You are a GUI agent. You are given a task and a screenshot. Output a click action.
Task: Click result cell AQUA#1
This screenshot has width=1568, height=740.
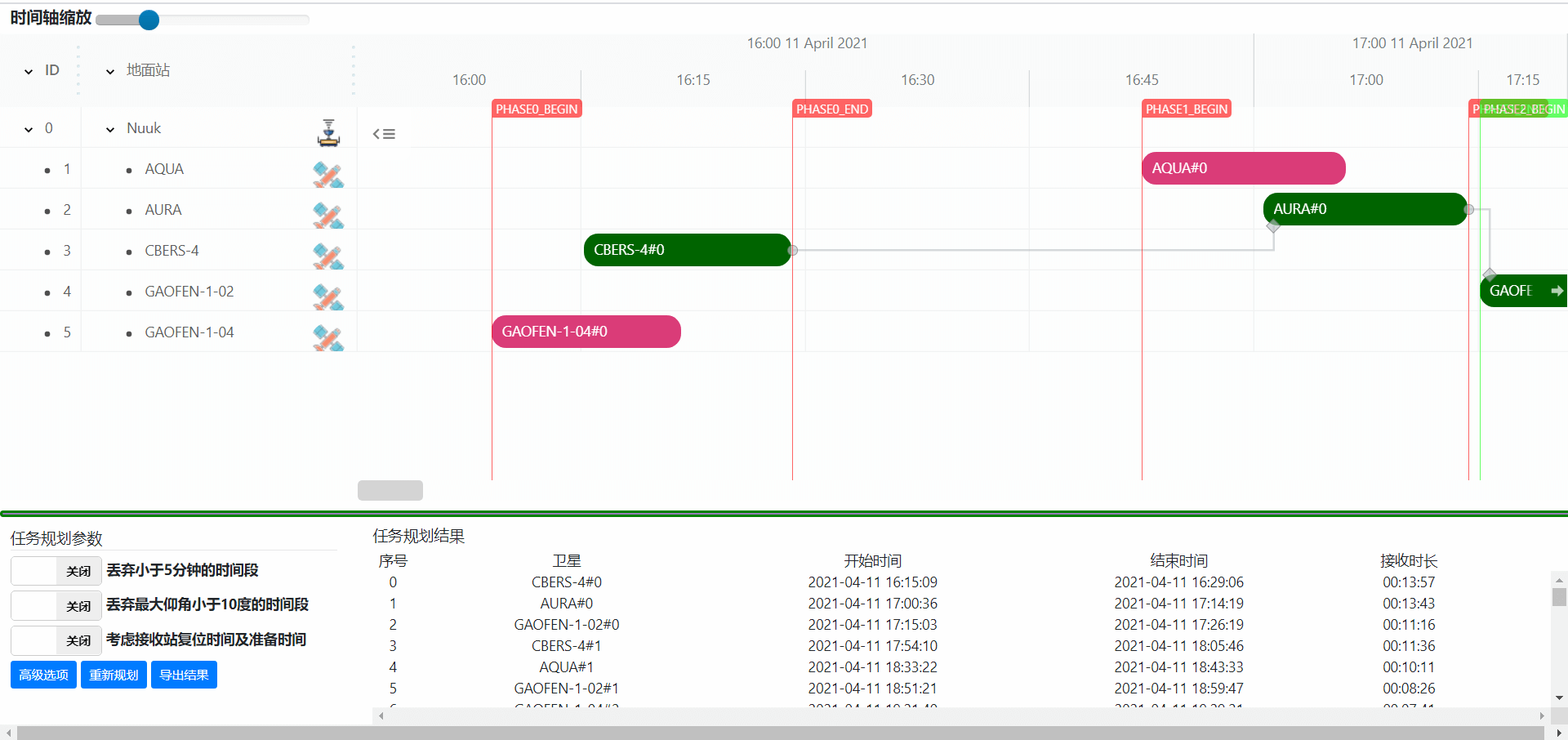(567, 667)
